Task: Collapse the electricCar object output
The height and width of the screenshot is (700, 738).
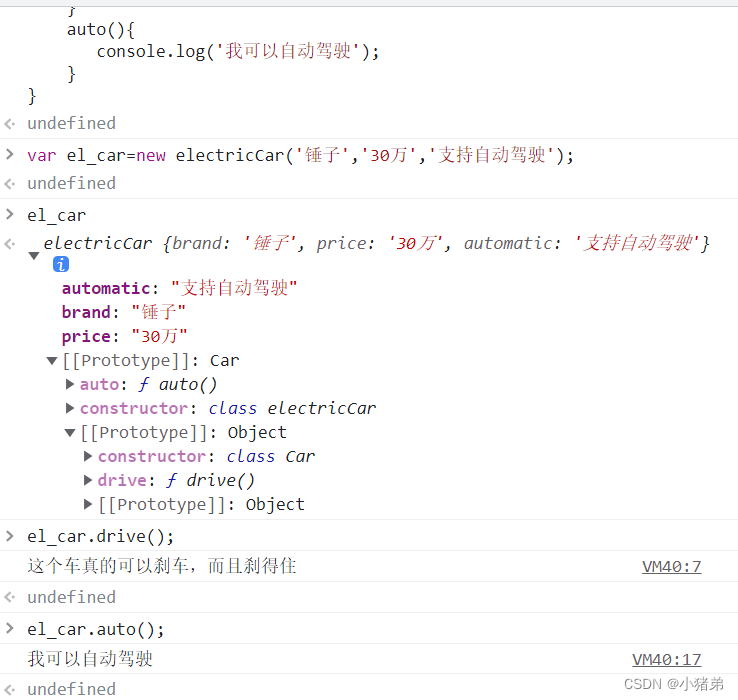Action: 33,256
